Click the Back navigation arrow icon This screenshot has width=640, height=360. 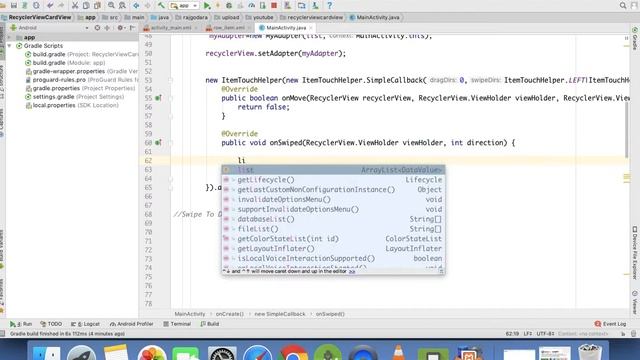(x=136, y=5)
